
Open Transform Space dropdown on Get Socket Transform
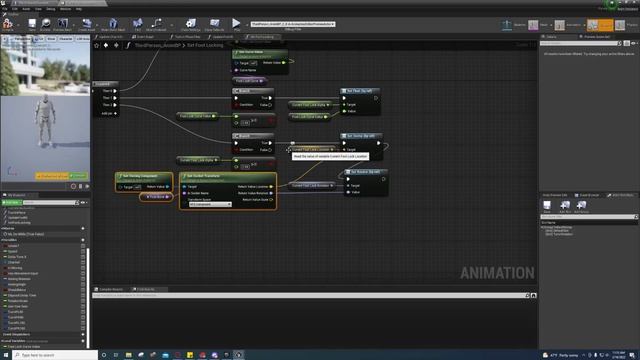point(210,204)
